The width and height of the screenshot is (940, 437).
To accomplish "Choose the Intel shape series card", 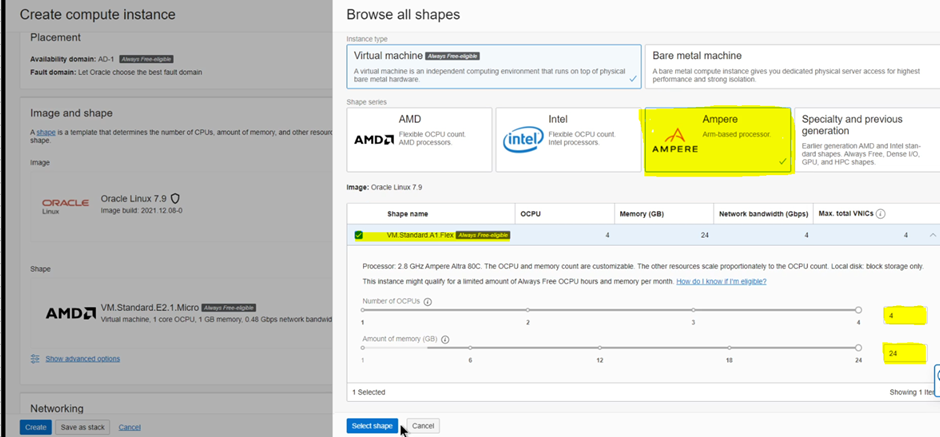I will coord(568,140).
